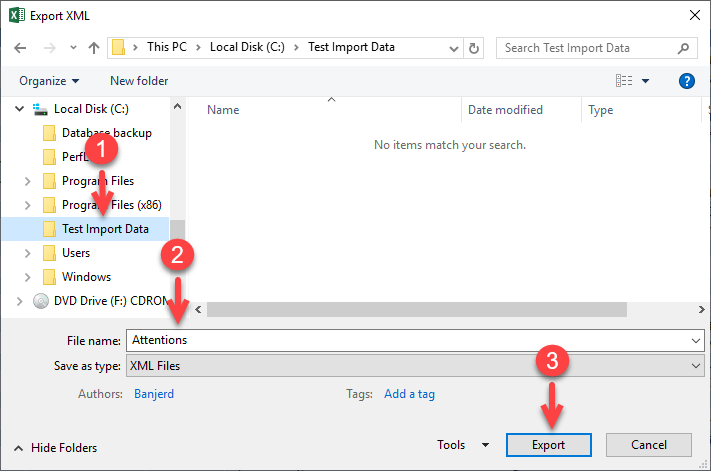Select the Program Files folder
Viewport: 711px width, 471px height.
97,181
